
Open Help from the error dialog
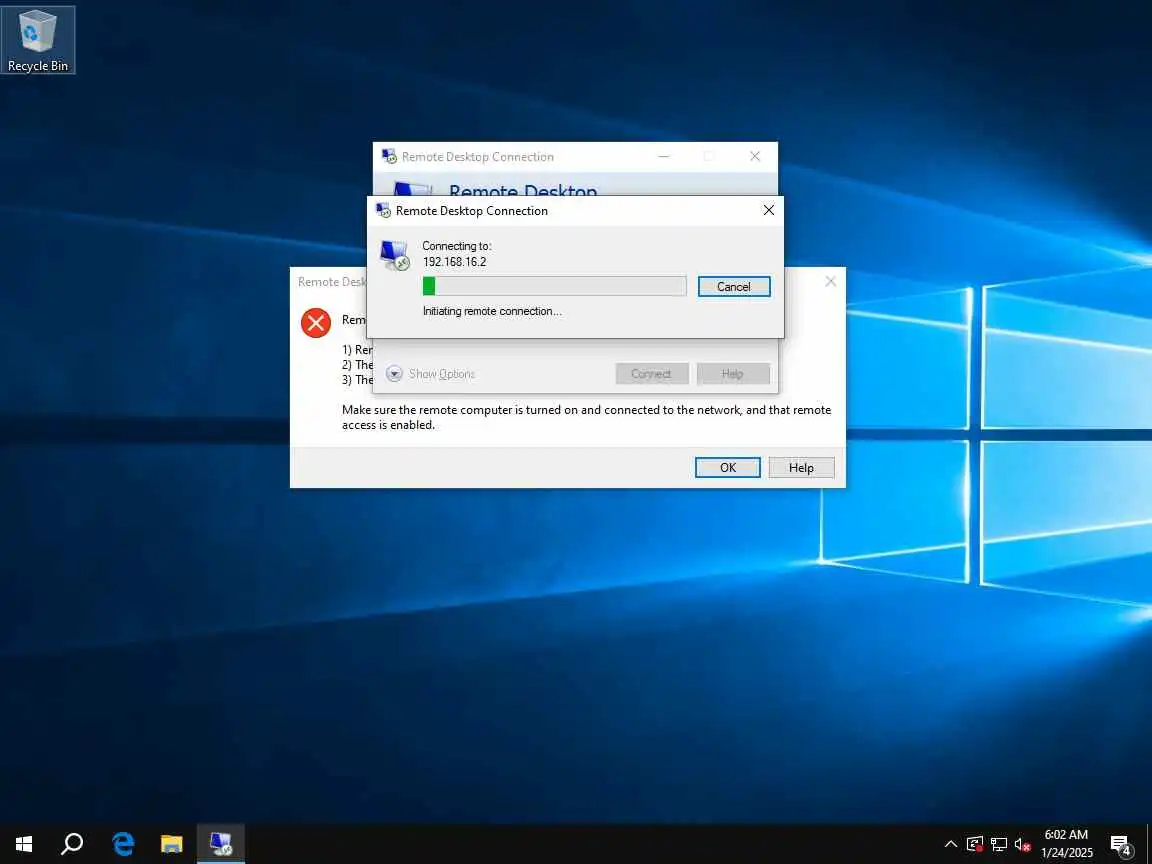tap(801, 467)
